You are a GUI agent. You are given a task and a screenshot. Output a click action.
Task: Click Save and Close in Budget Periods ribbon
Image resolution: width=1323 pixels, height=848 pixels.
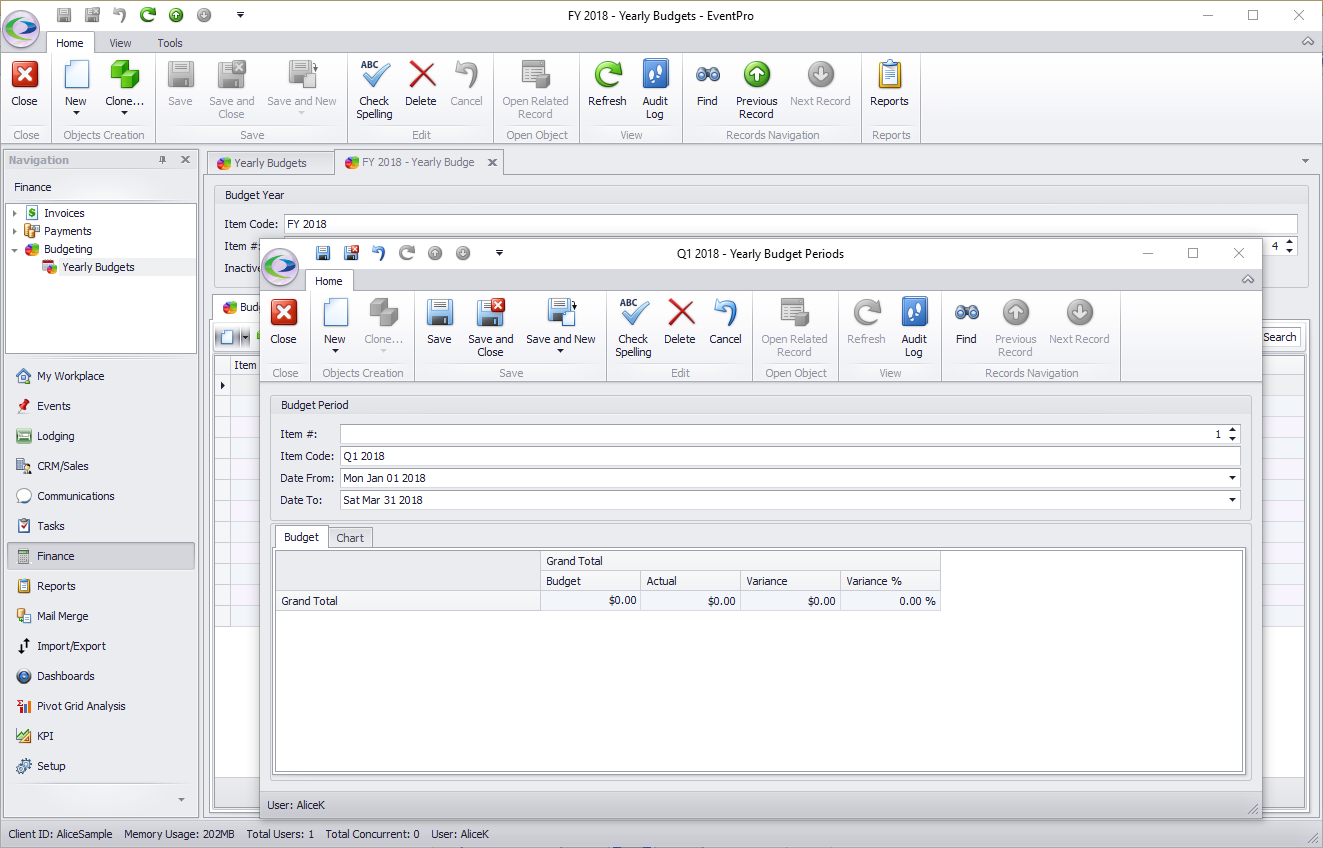point(491,327)
